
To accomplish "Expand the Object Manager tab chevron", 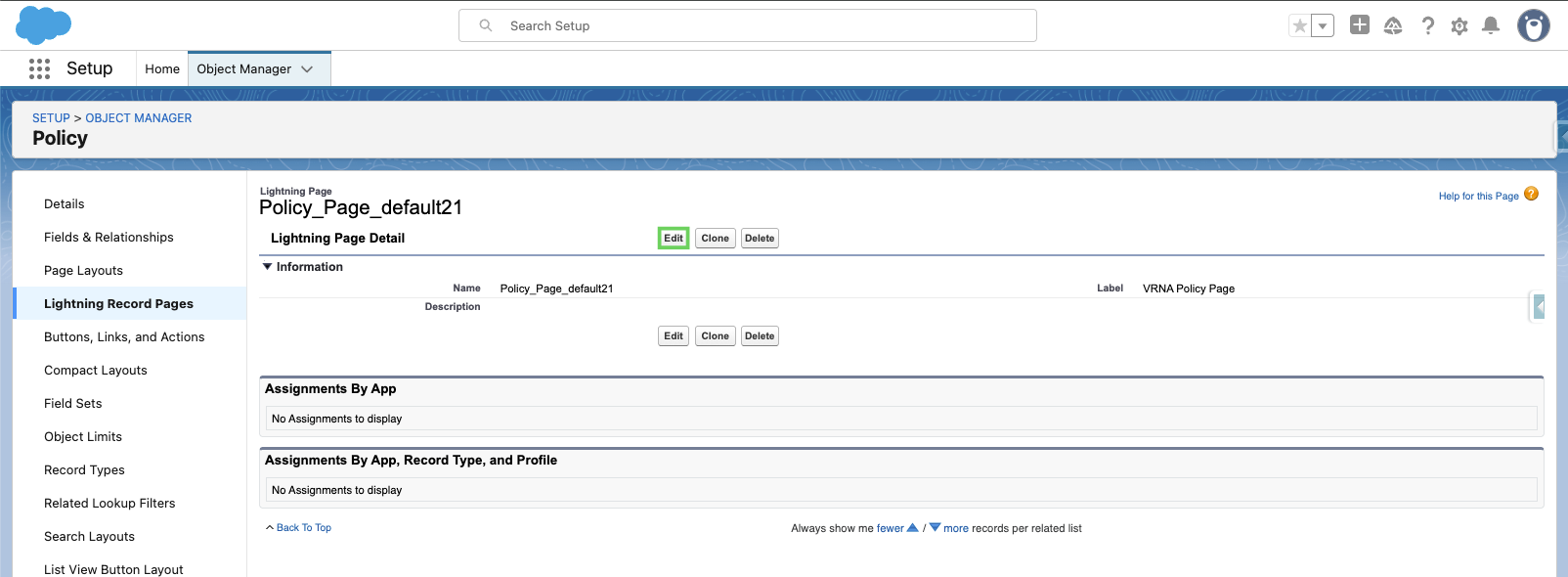I will [x=307, y=69].
